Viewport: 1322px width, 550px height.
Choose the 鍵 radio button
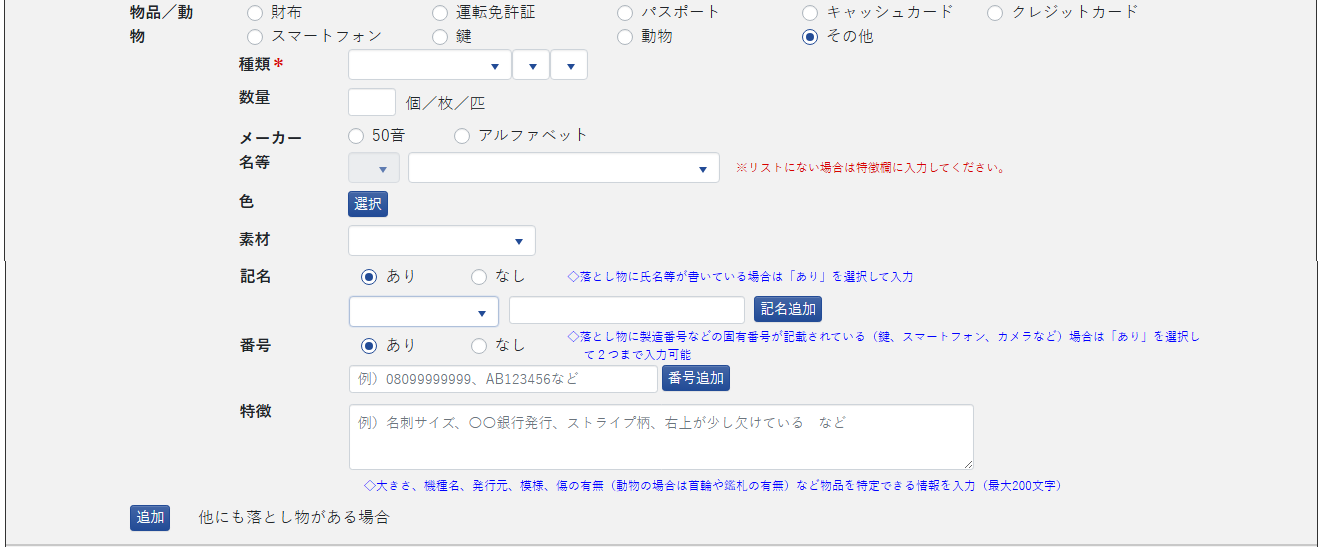[x=440, y=37]
